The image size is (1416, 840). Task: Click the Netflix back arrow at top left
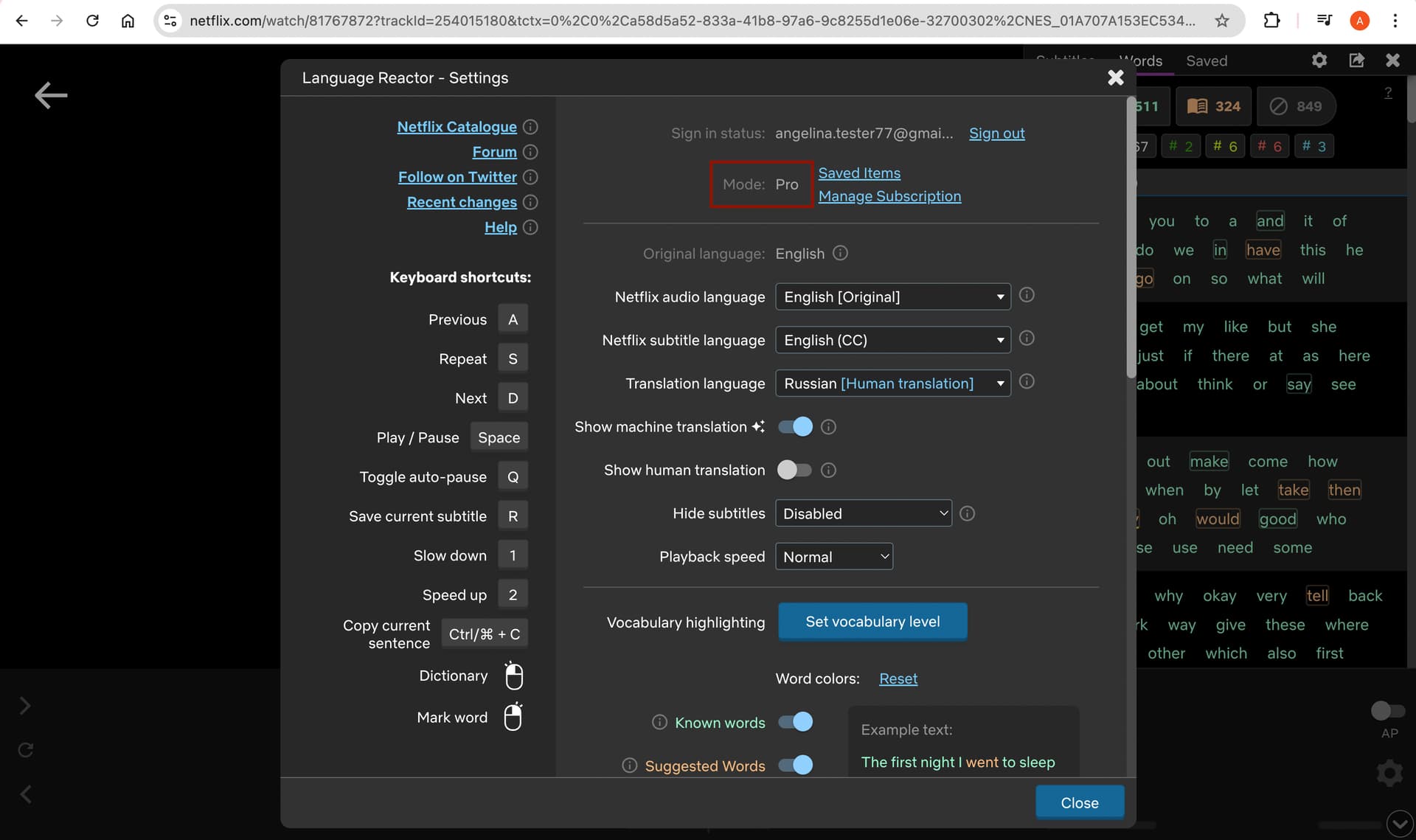tap(51, 95)
